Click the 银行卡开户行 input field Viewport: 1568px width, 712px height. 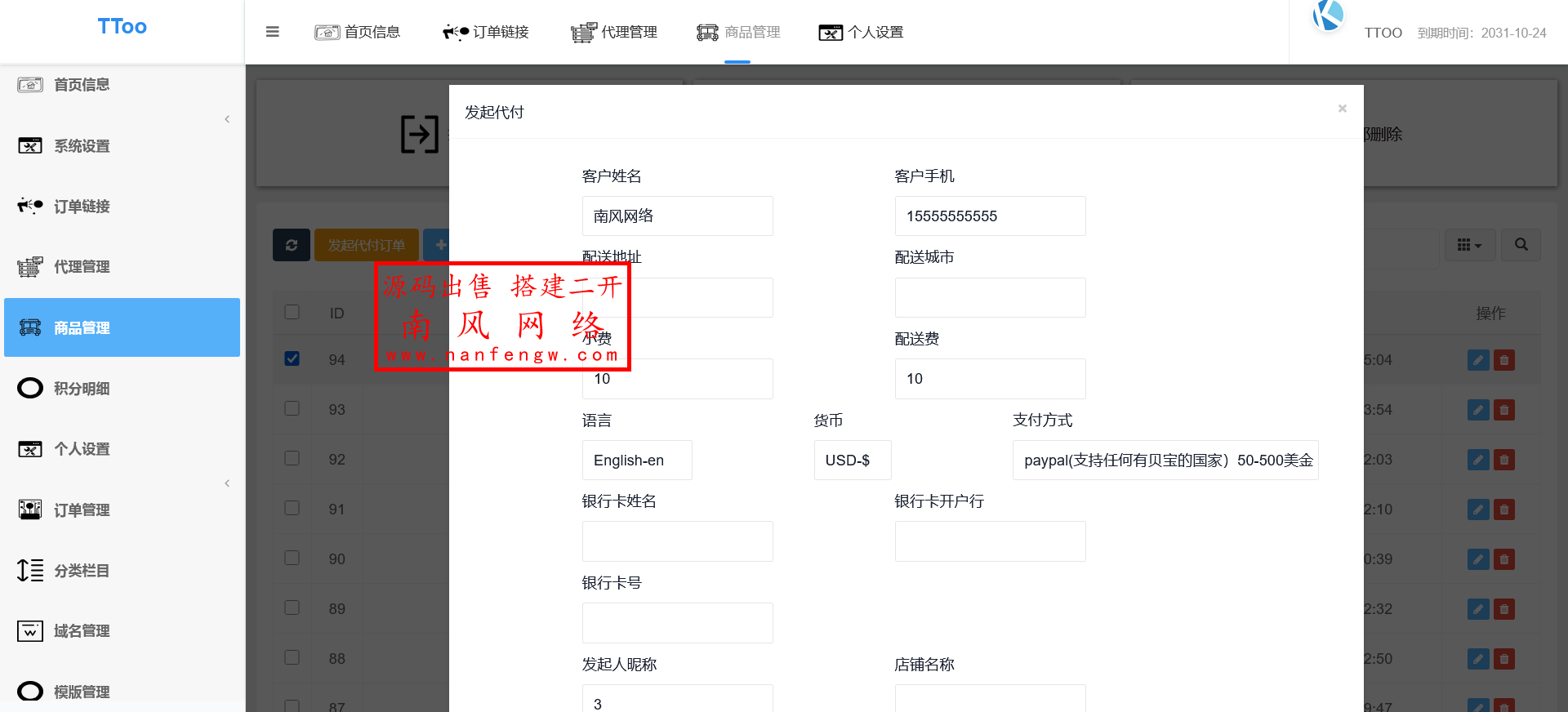click(x=990, y=541)
